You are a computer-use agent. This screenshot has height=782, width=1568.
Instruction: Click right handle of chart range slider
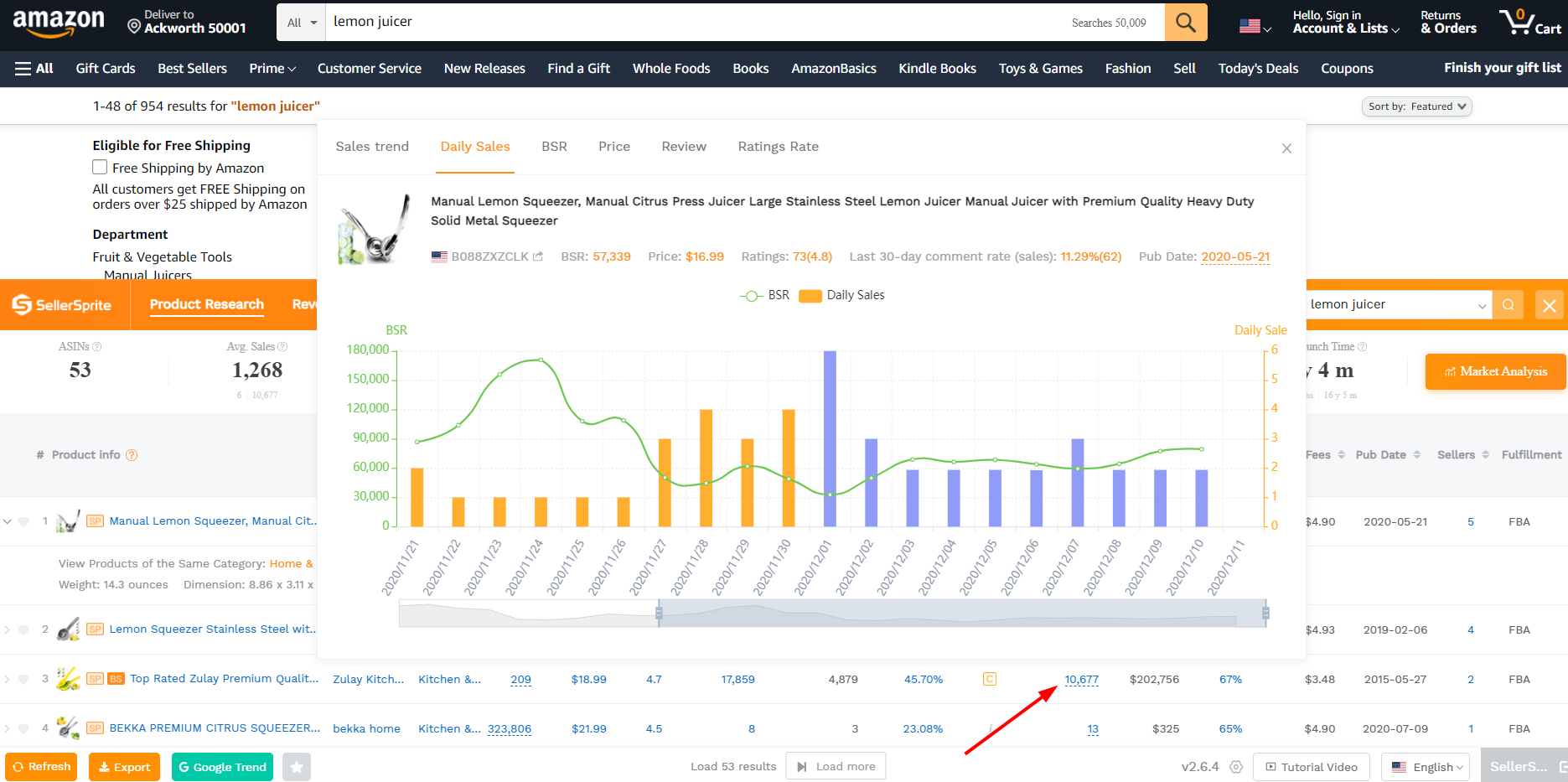pos(1265,614)
